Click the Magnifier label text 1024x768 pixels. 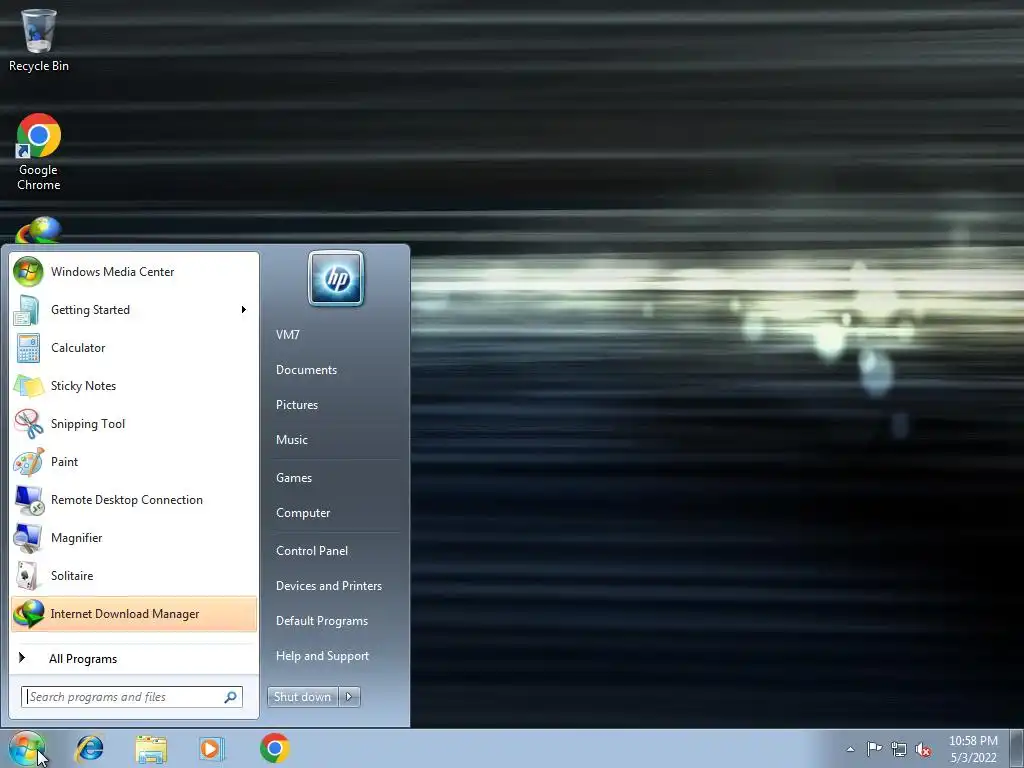pyautogui.click(x=76, y=538)
